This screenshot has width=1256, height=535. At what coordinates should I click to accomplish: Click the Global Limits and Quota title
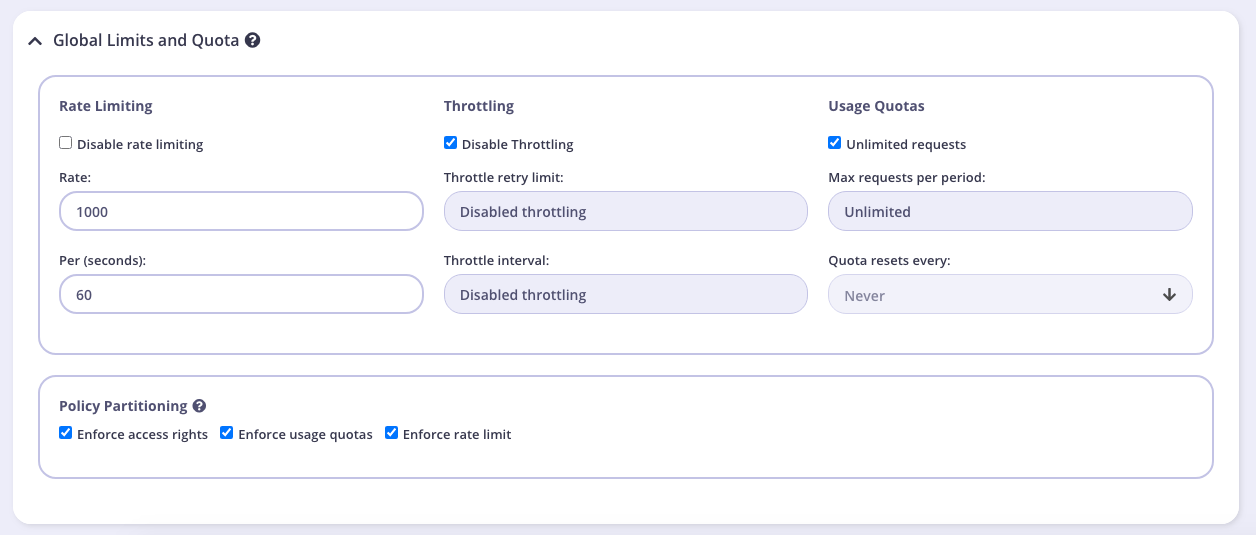(146, 41)
